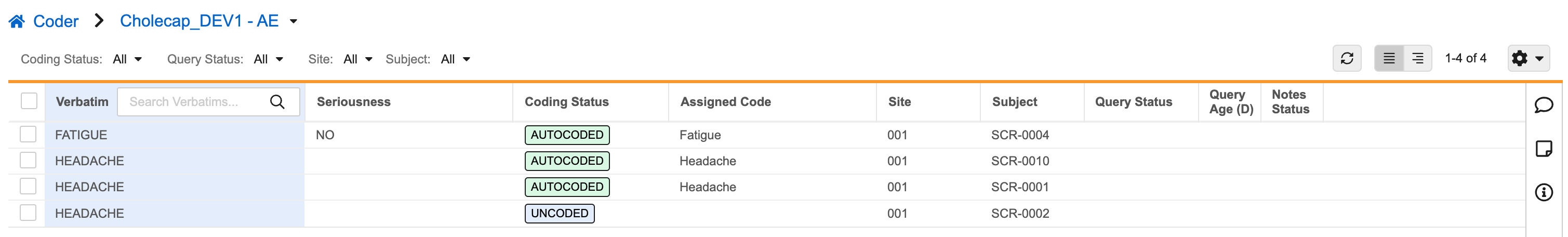The image size is (1568, 237).
Task: Refresh the coding table
Action: [x=1347, y=59]
